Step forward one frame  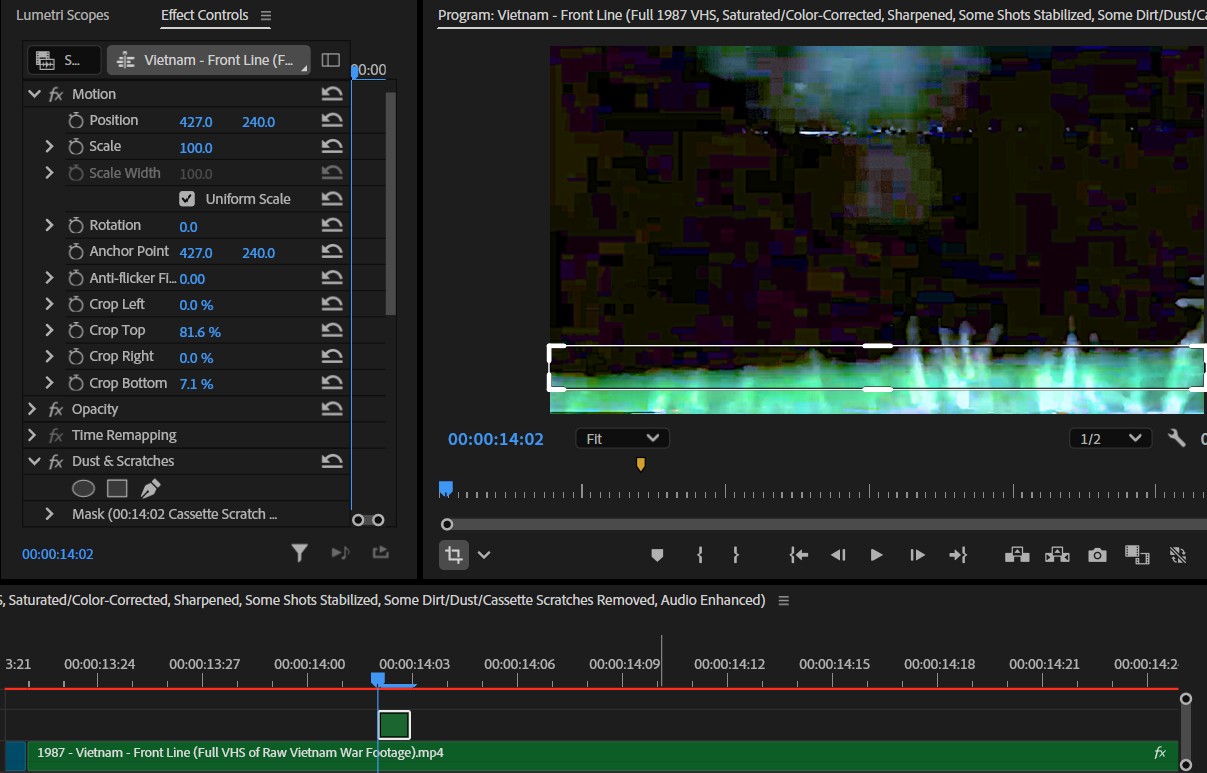pos(917,555)
